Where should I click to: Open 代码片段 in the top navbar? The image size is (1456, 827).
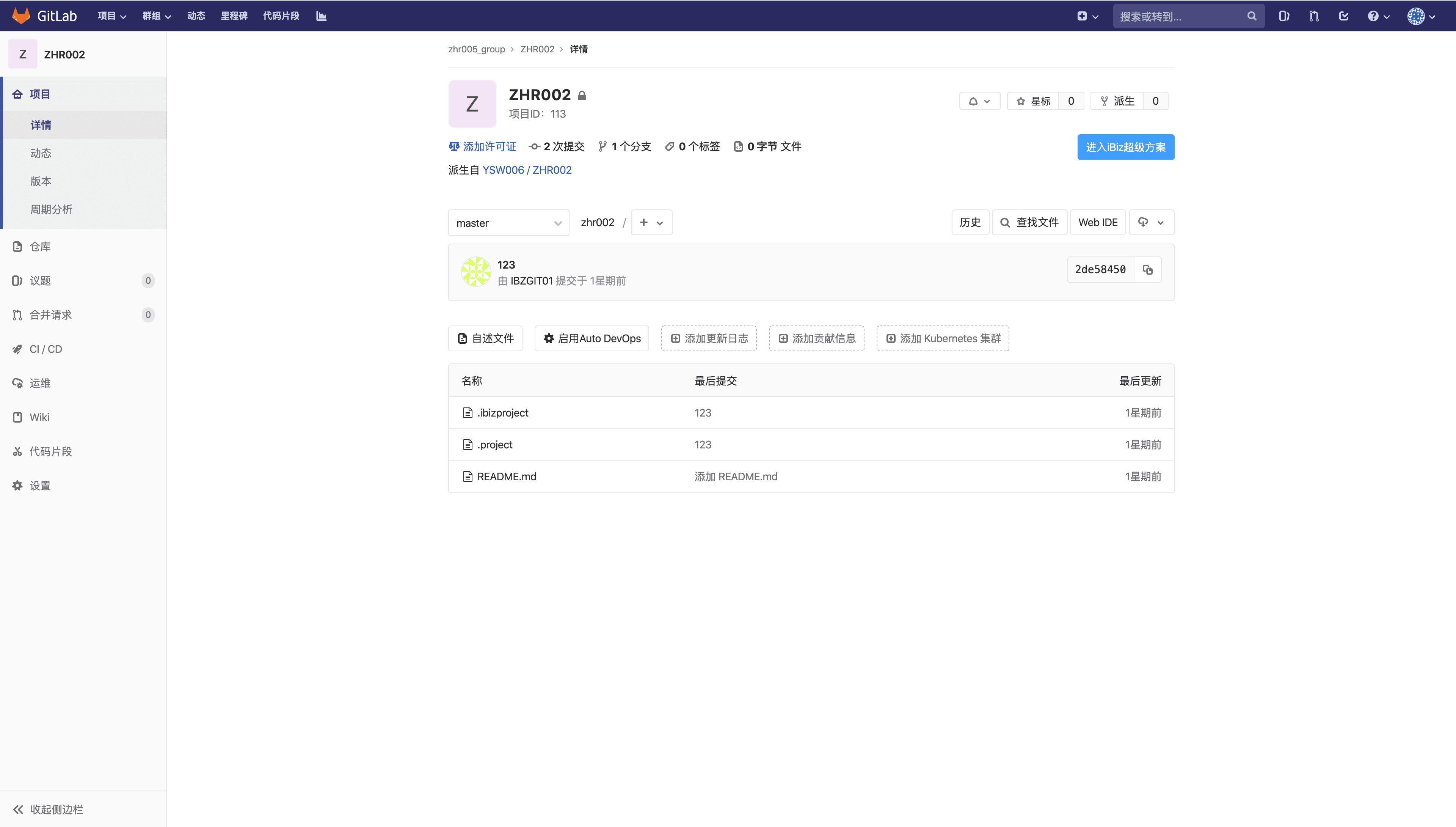(x=281, y=16)
